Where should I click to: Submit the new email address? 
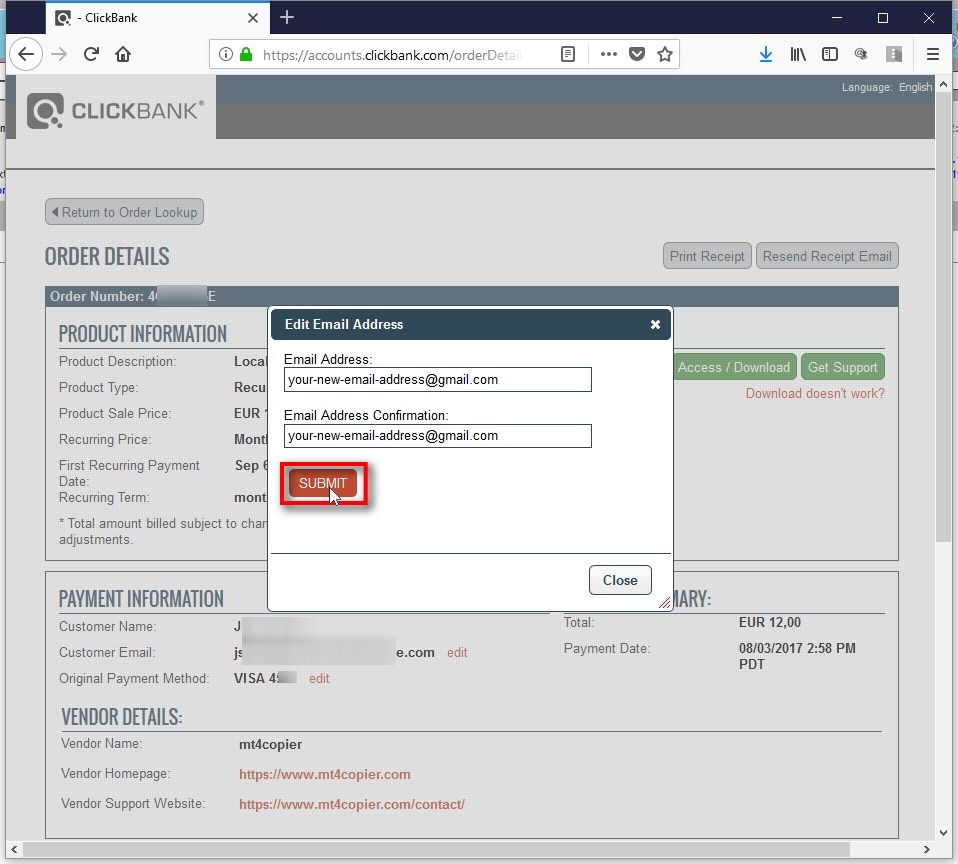pyautogui.click(x=323, y=483)
